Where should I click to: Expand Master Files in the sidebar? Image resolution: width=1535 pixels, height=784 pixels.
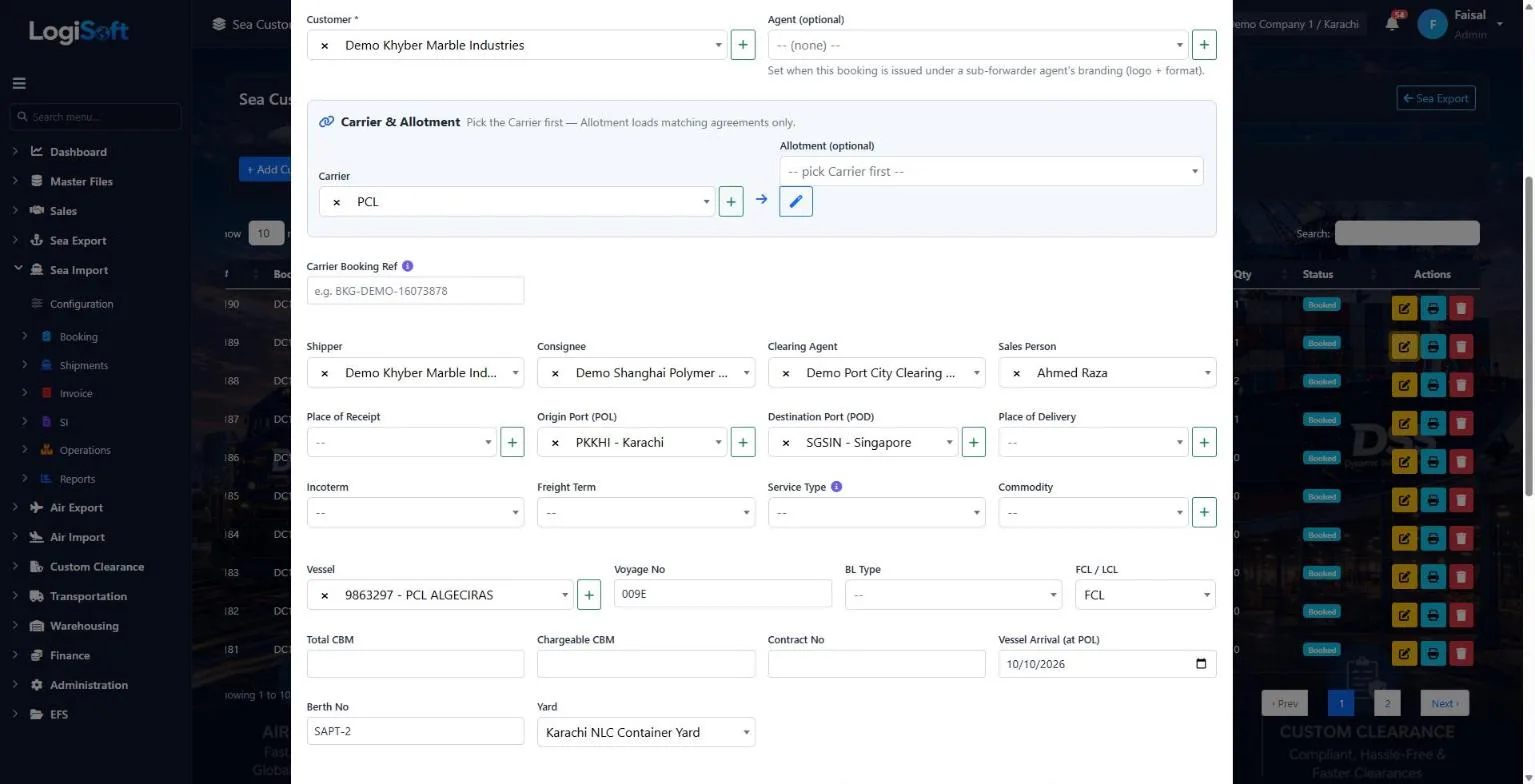click(x=81, y=181)
